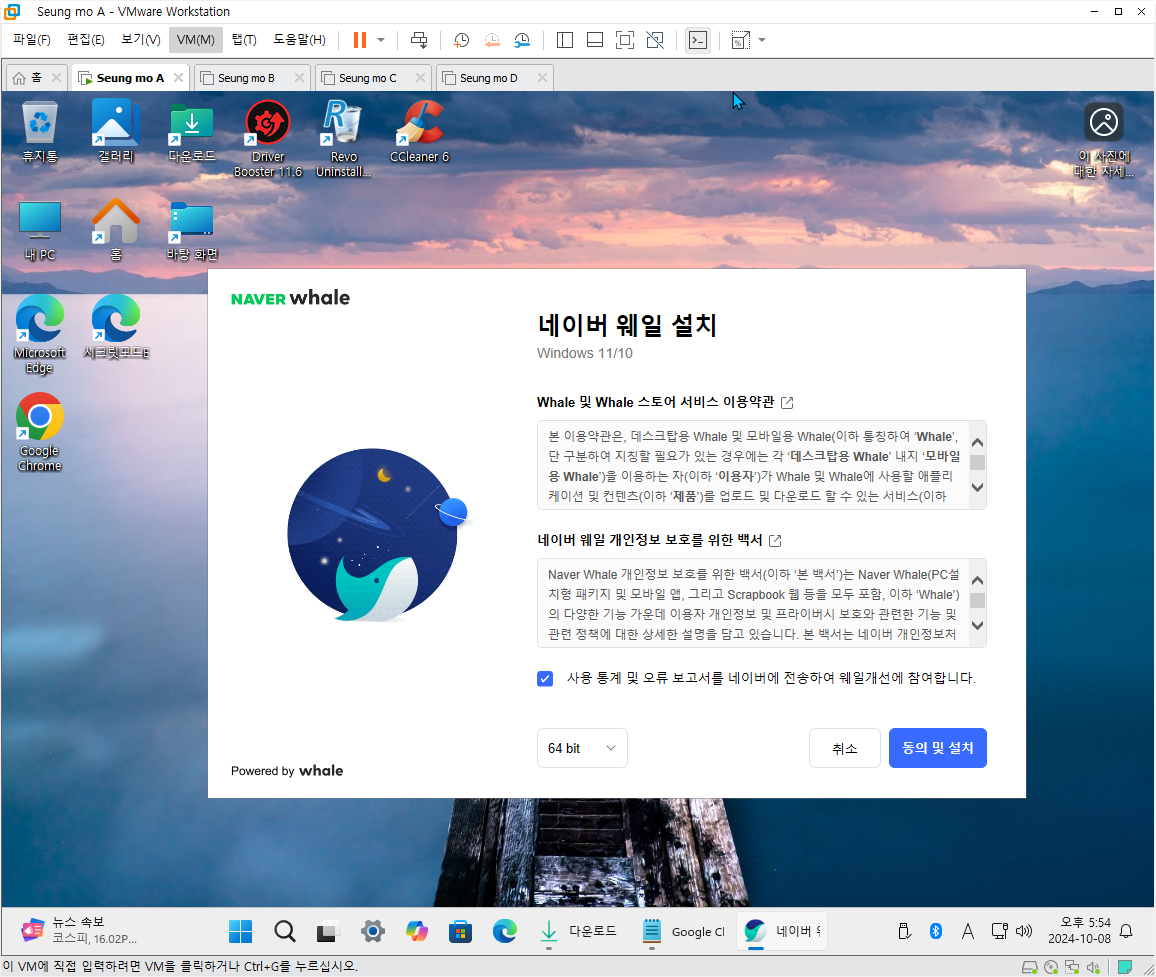The width and height of the screenshot is (1156, 977).
Task: Select the 휴지통 recycle bin icon
Action: coord(40,132)
